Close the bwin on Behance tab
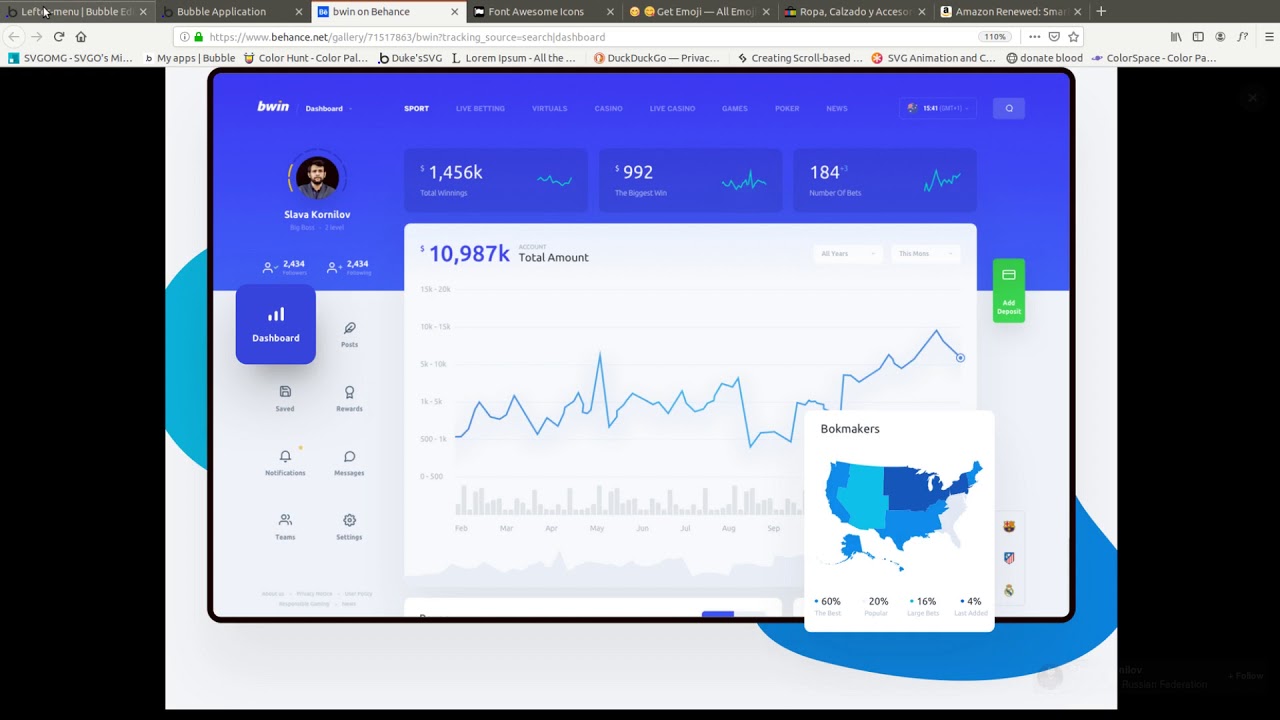The image size is (1280, 720). point(455,12)
